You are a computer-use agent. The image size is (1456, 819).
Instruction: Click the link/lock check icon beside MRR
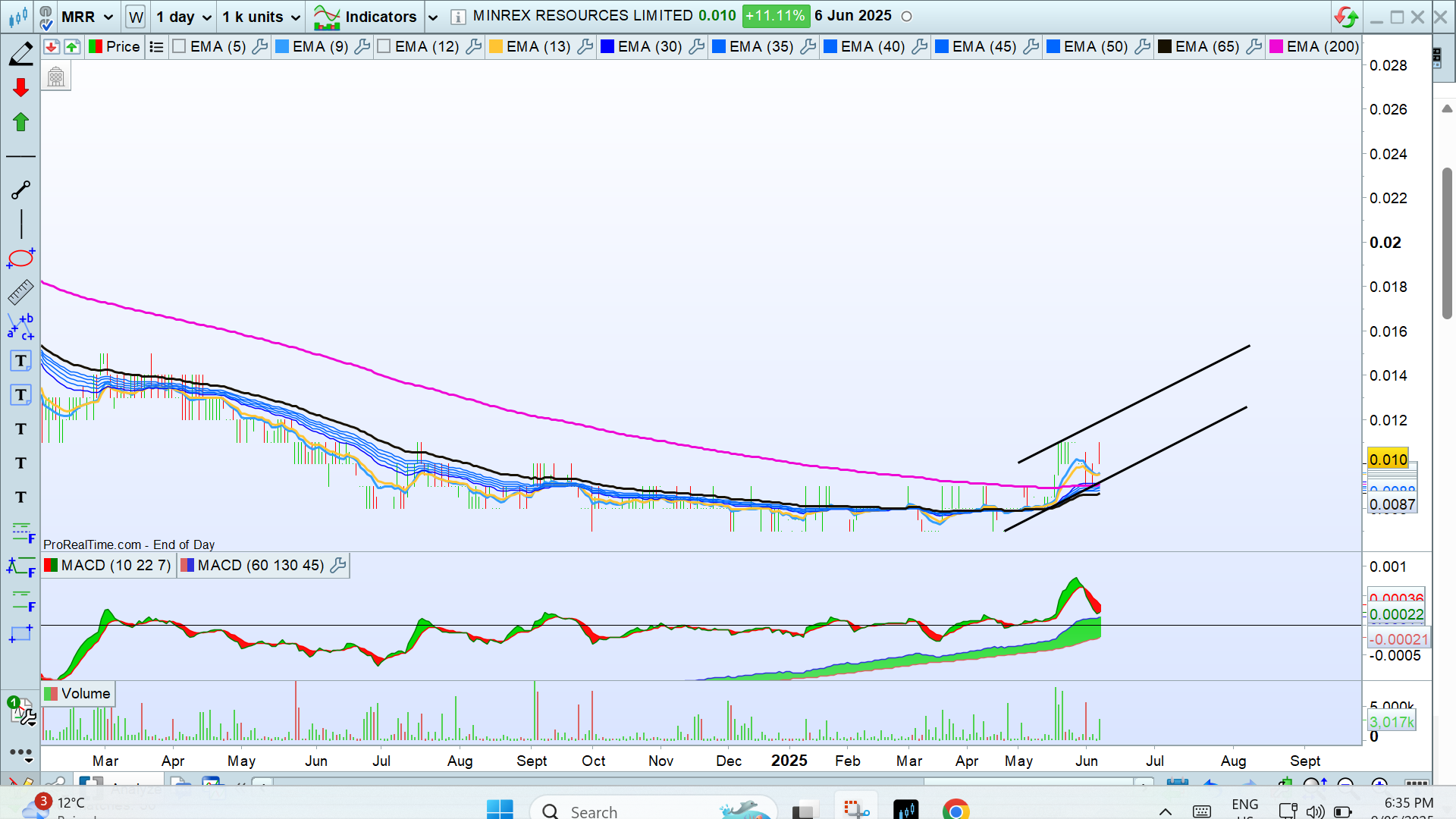tap(45, 17)
